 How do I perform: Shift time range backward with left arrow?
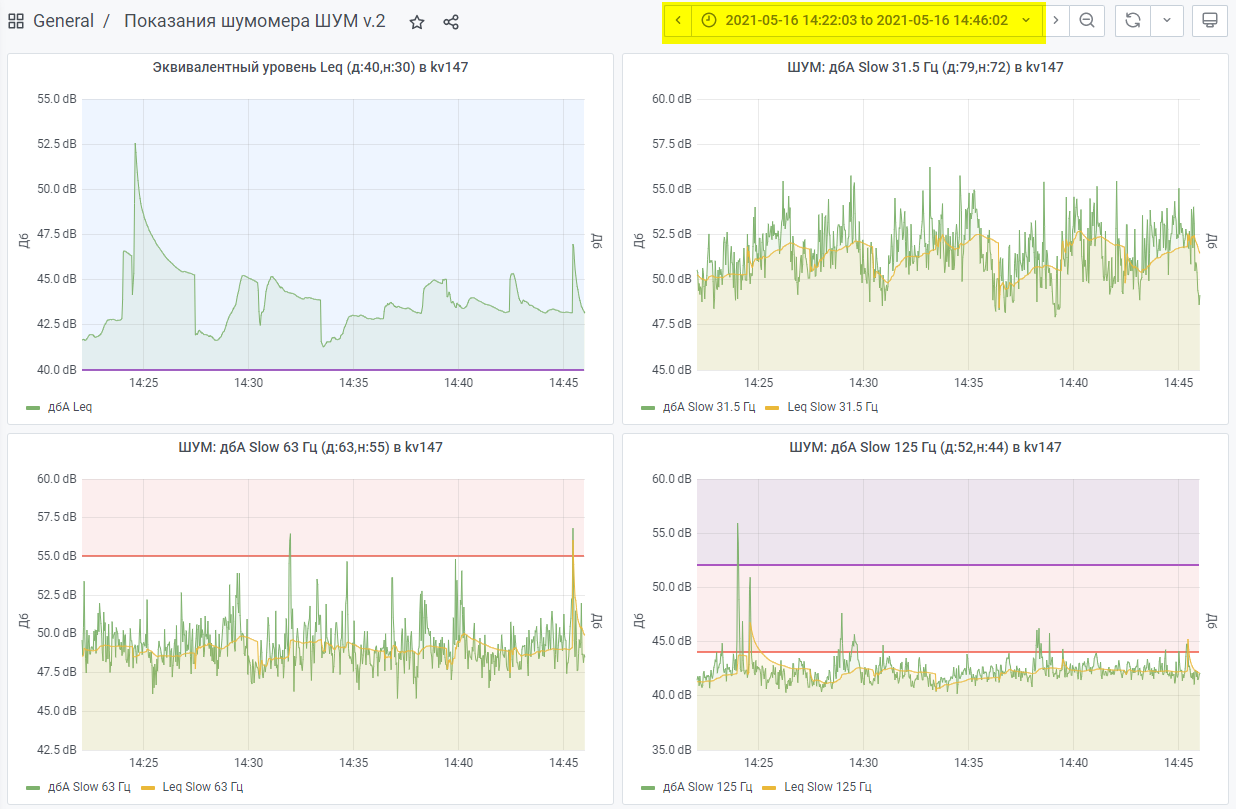point(678,21)
